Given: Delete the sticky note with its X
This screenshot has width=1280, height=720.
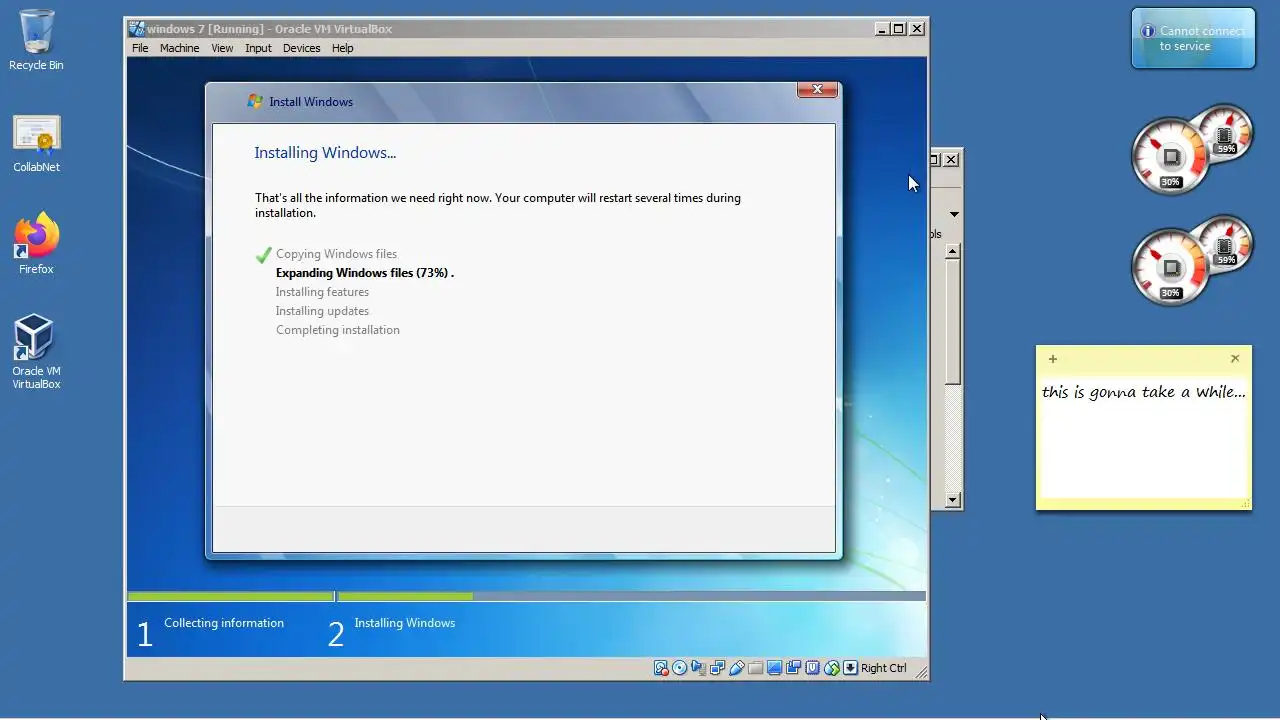Looking at the screenshot, I should point(1235,359).
